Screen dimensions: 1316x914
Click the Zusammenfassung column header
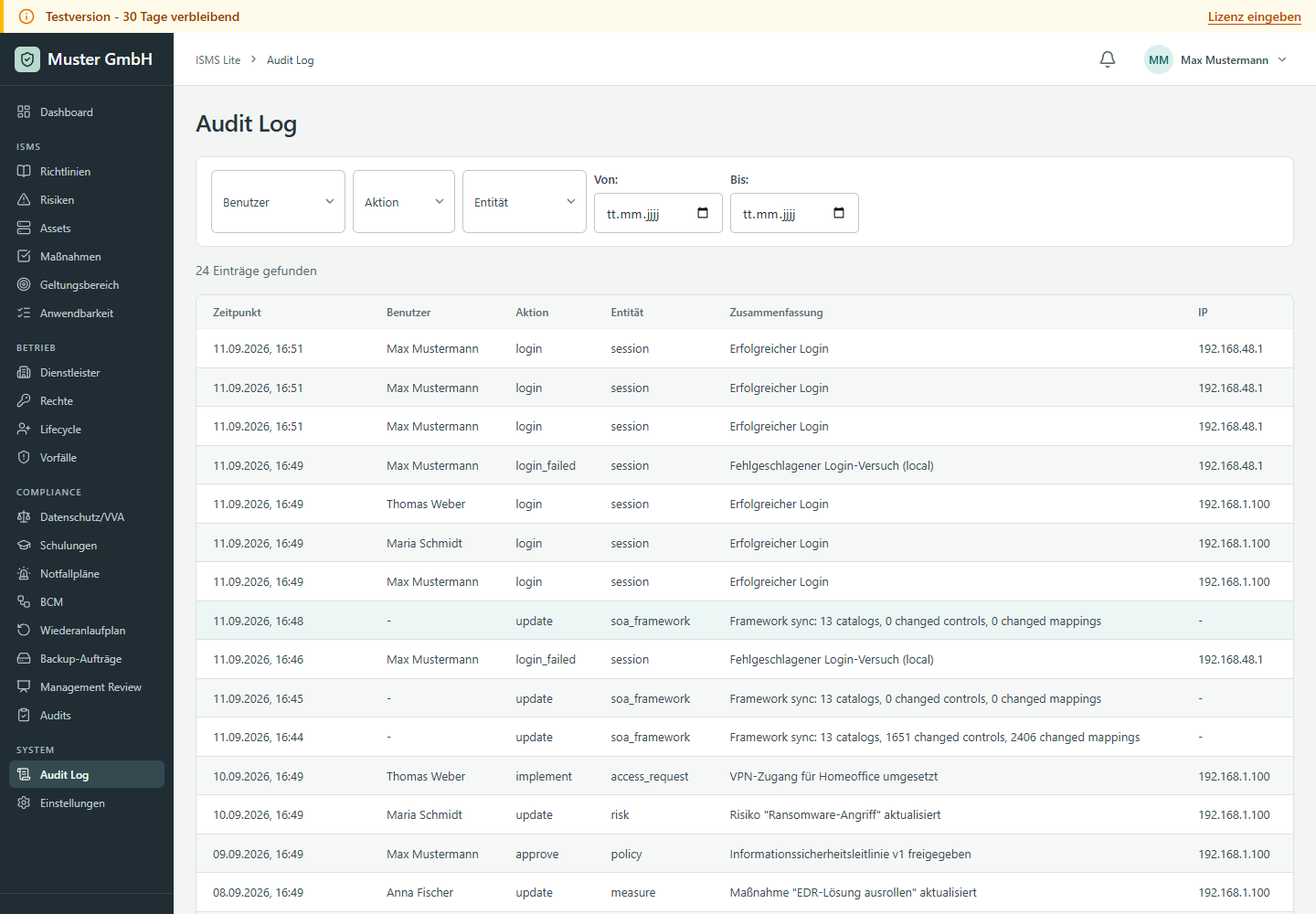776,312
